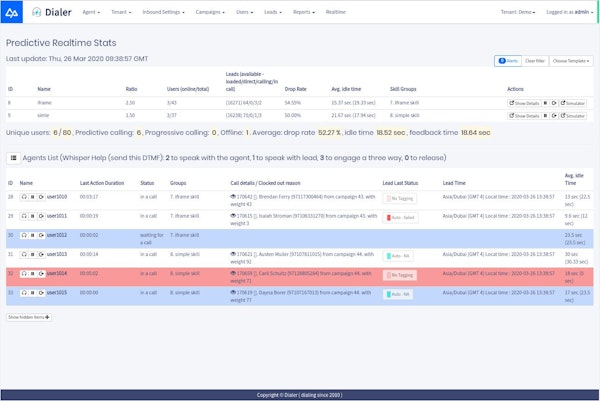
Task: Open the Tenant: Demo selector
Action: click(x=518, y=12)
